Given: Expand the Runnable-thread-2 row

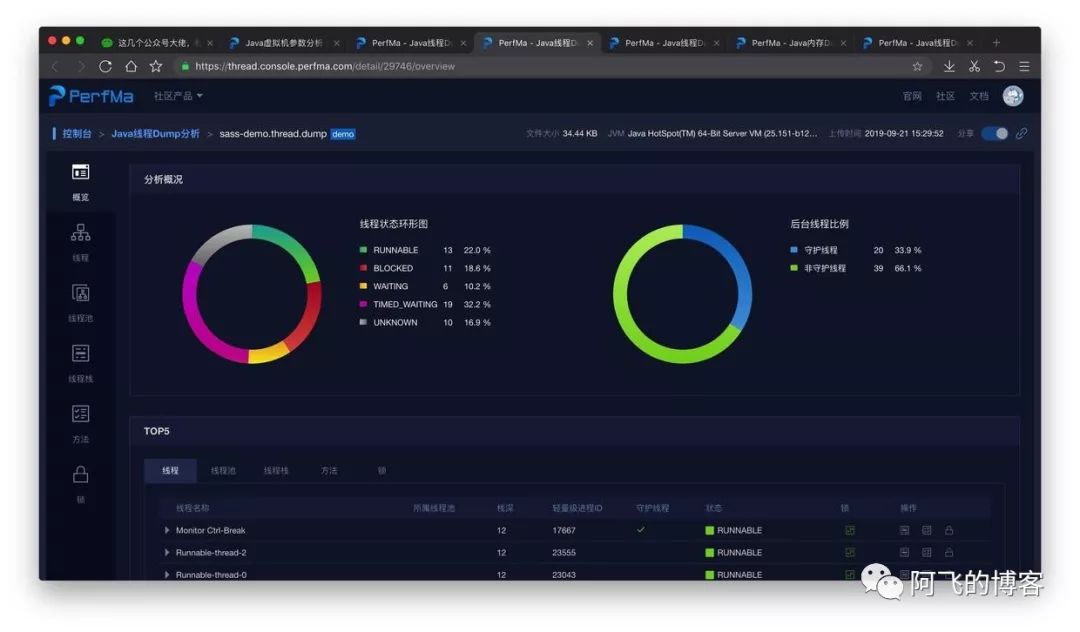Looking at the screenshot, I should coord(167,552).
